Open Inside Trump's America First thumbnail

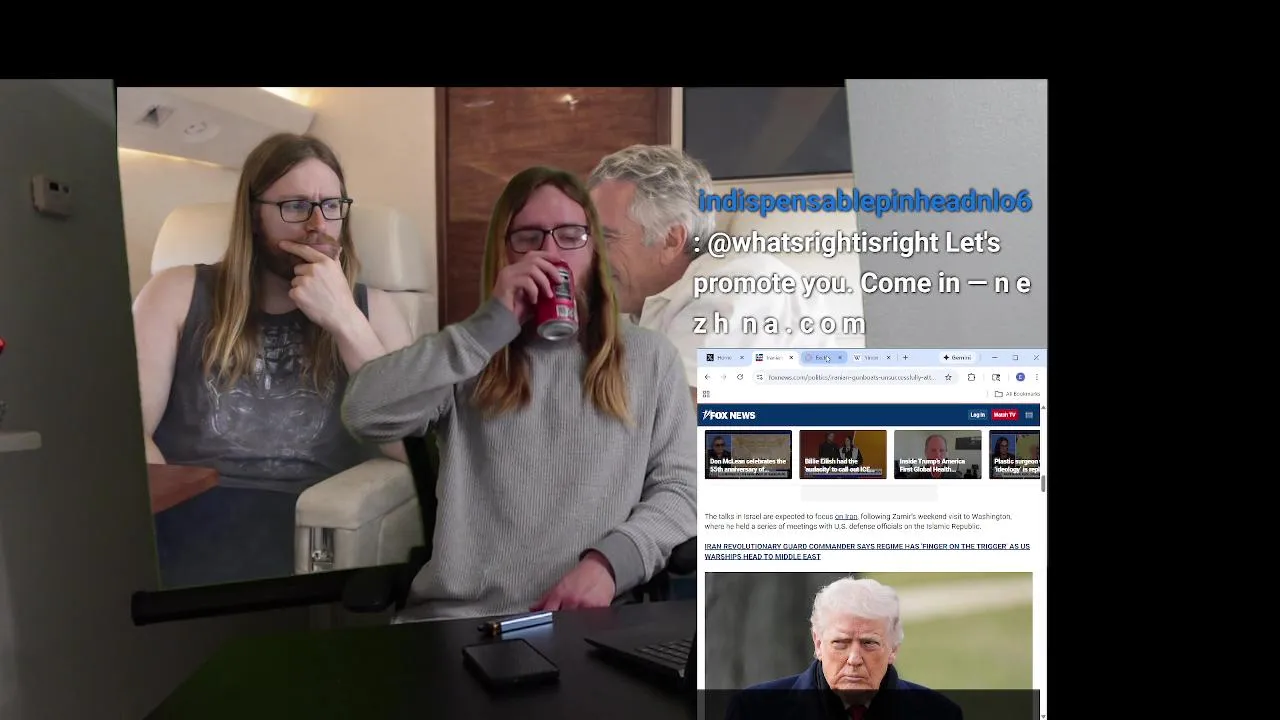point(937,454)
